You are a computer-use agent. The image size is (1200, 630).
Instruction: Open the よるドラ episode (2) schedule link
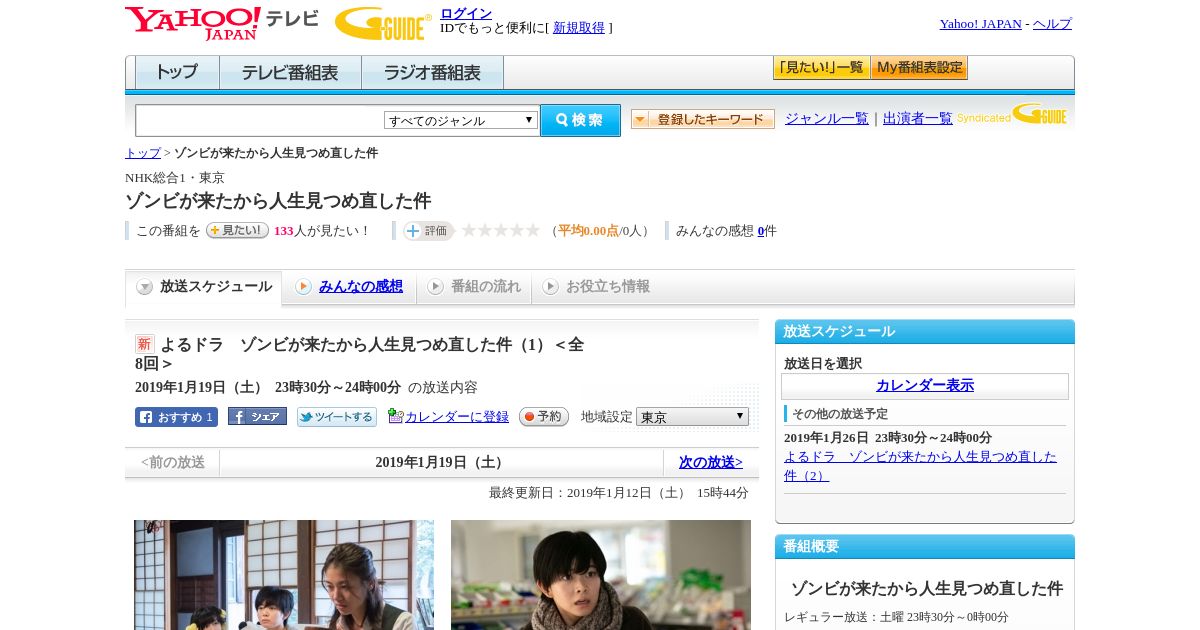(920, 466)
